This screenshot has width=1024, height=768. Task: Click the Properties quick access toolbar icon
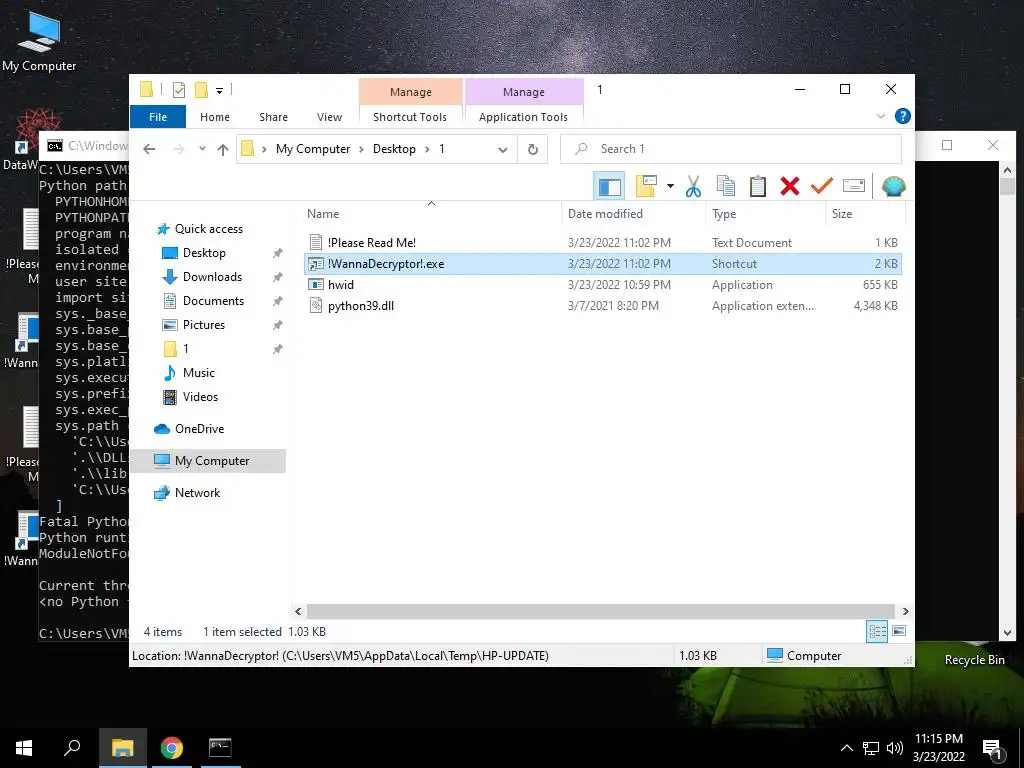(x=178, y=90)
